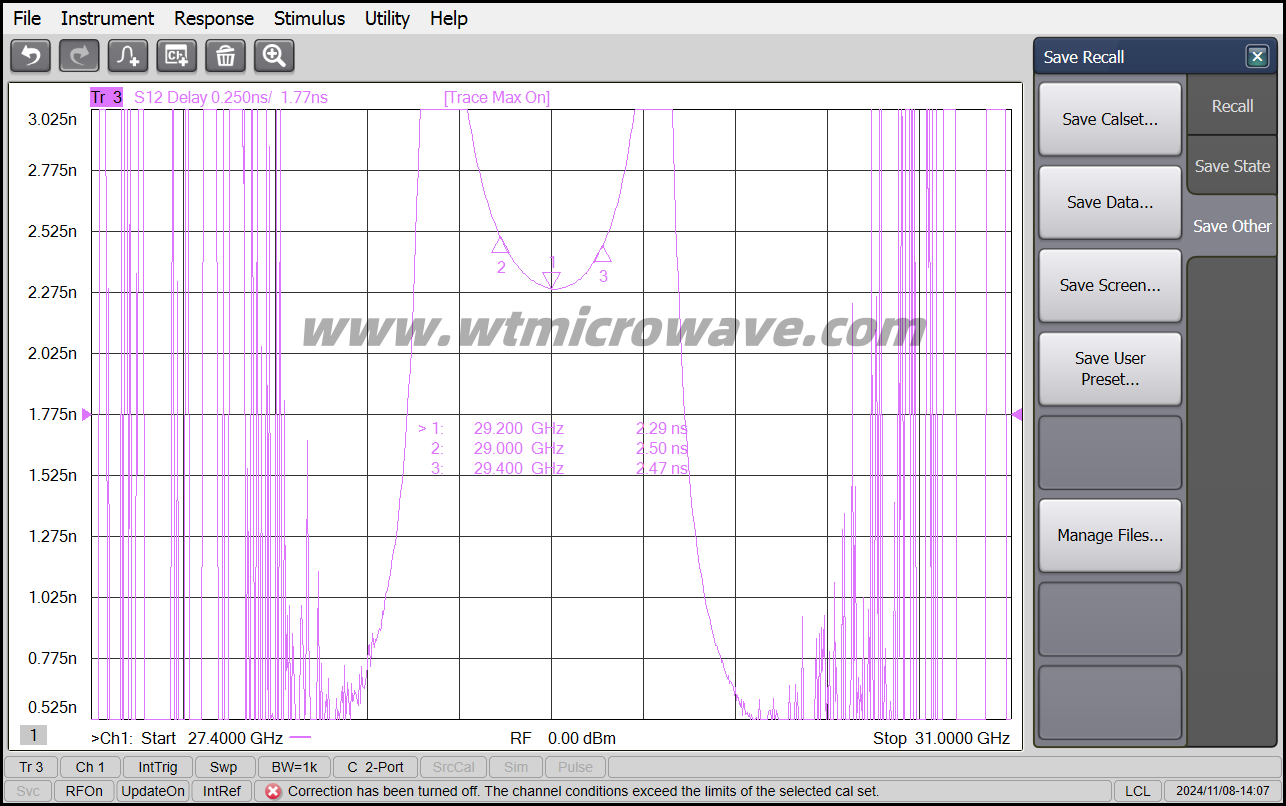The image size is (1286, 806).
Task: Click the Undo toolbar icon
Action: click(30, 56)
